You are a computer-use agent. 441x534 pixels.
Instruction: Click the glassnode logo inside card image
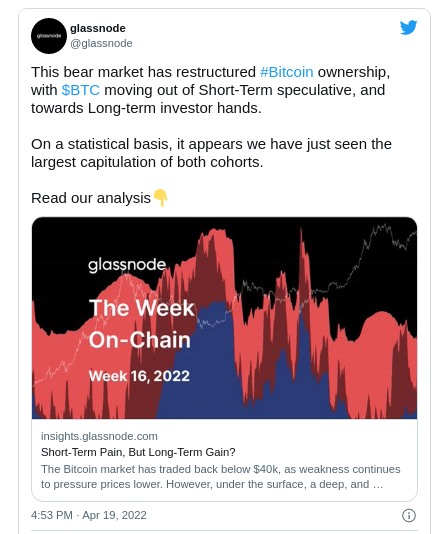(x=127, y=265)
